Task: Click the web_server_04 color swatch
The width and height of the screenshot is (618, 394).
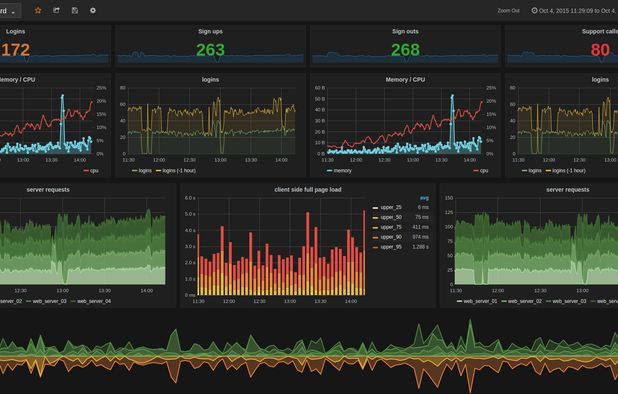Action: coord(73,301)
